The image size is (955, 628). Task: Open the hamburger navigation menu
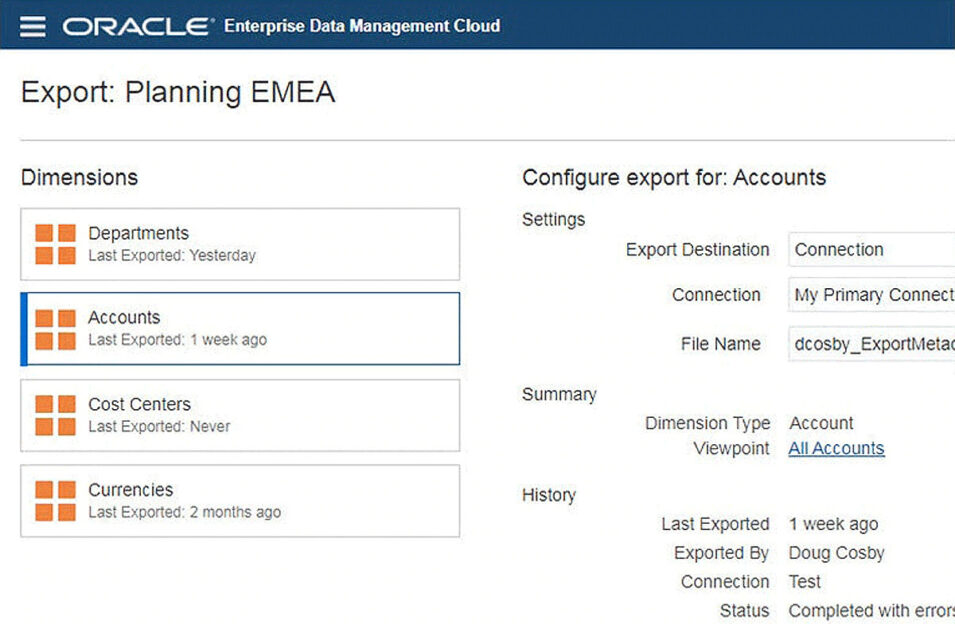click(x=33, y=25)
